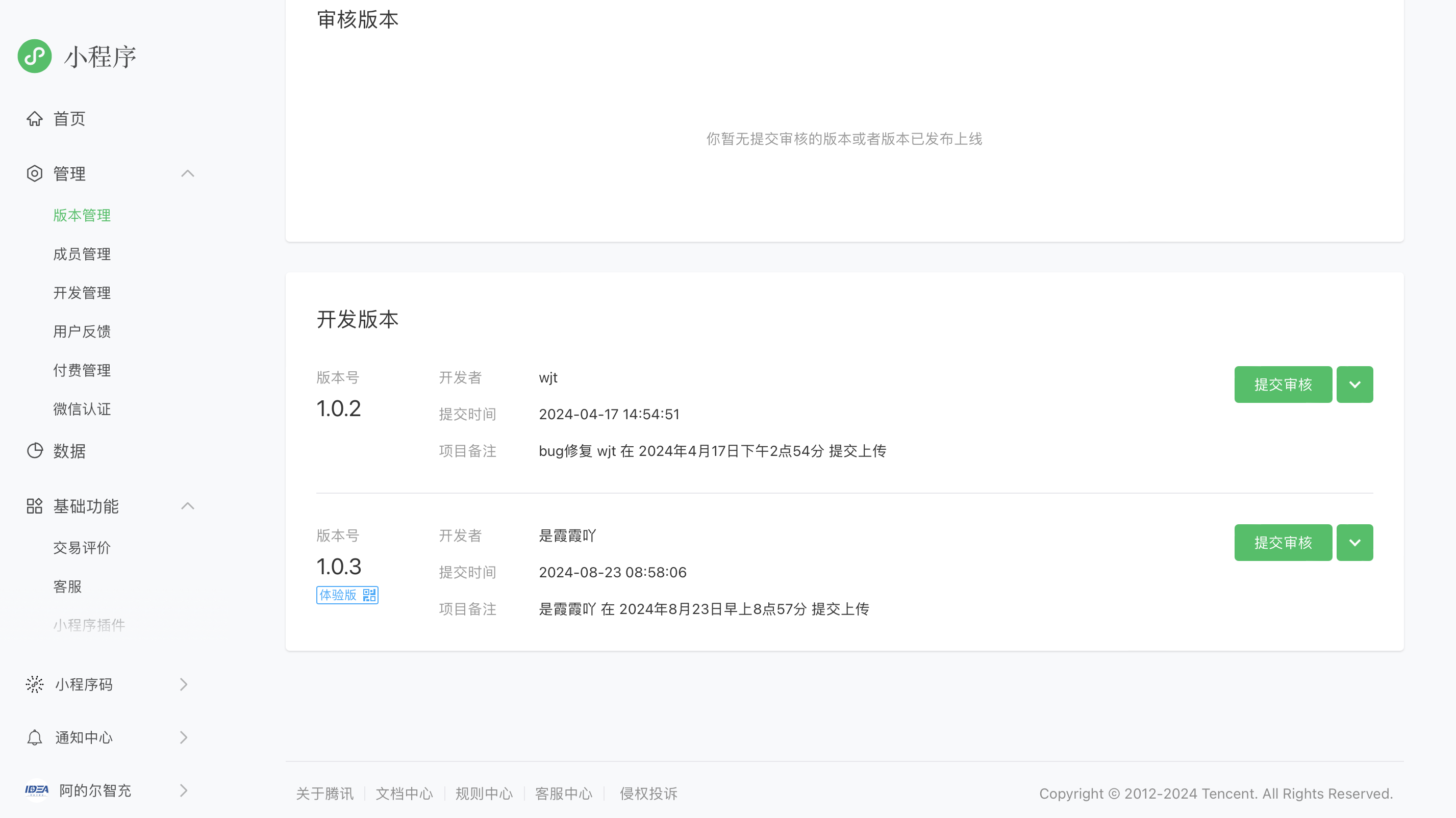
Task: Click the empty review version message
Action: tap(844, 139)
